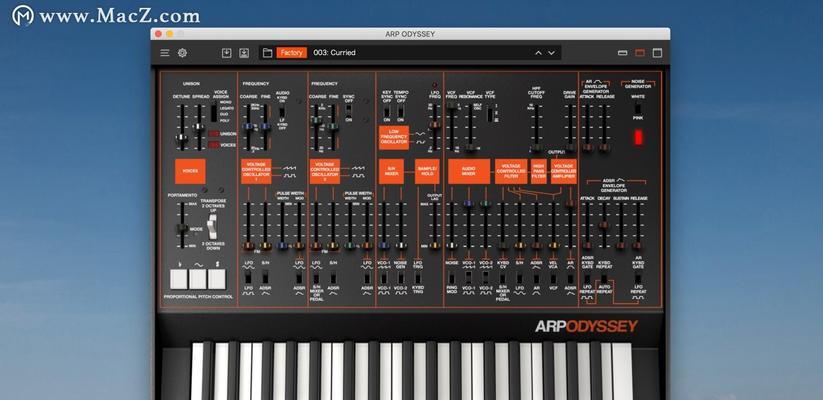Image resolution: width=823 pixels, height=400 pixels.
Task: Click the red VOICES indicator button
Action: (214, 145)
